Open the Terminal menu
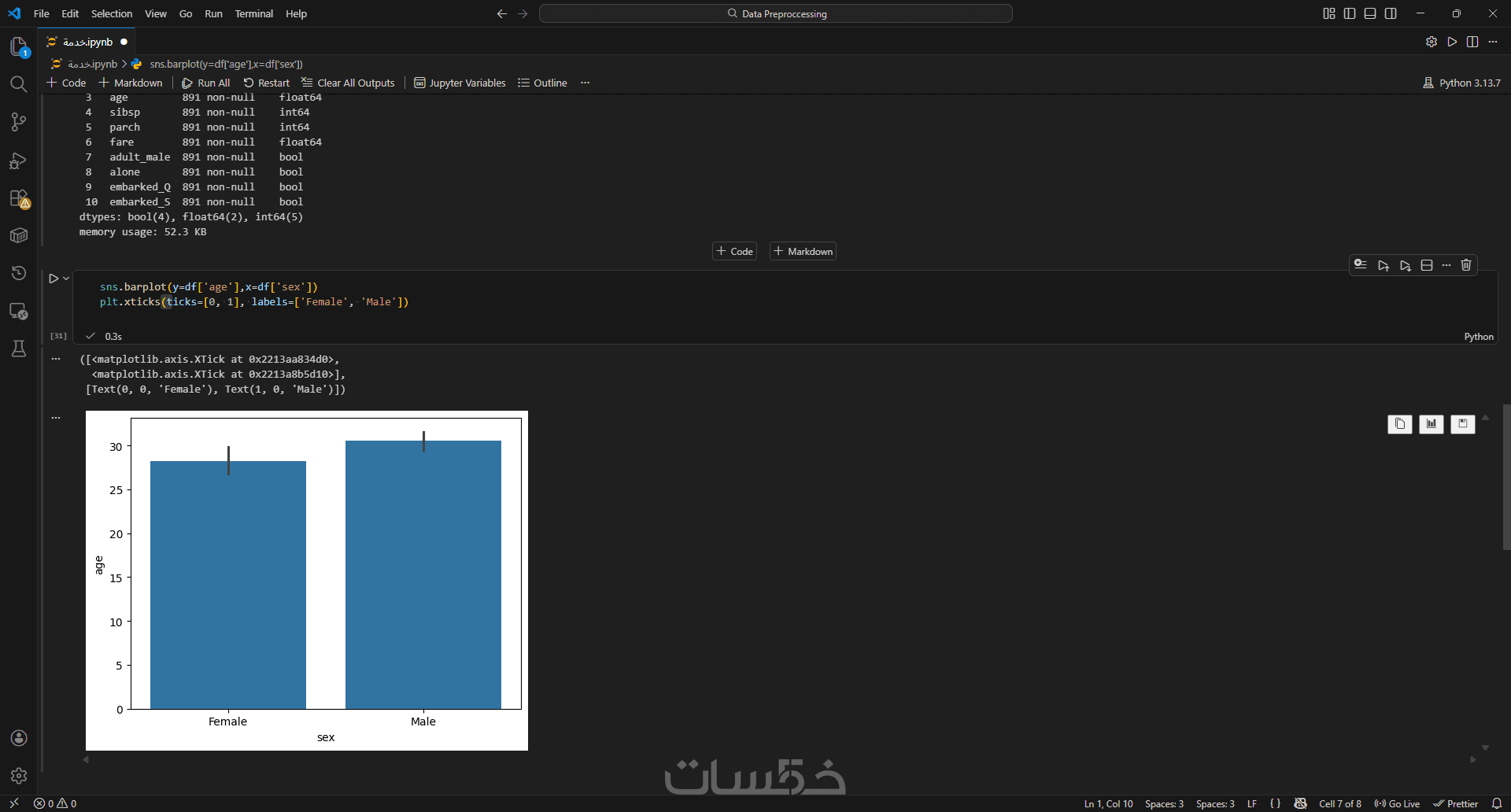The height and width of the screenshot is (812, 1511). (254, 13)
